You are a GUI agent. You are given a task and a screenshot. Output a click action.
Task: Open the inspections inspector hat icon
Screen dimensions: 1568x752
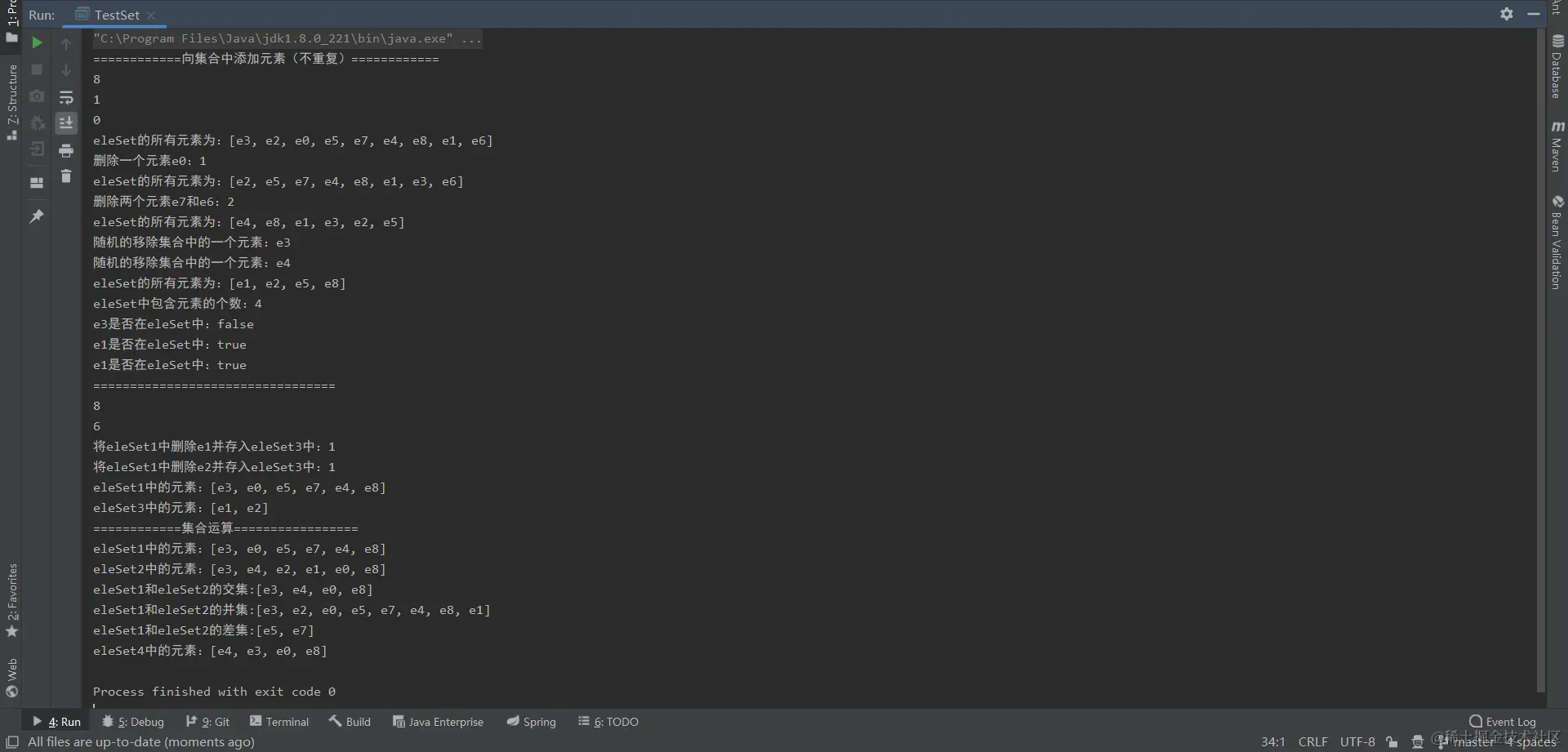(1418, 742)
